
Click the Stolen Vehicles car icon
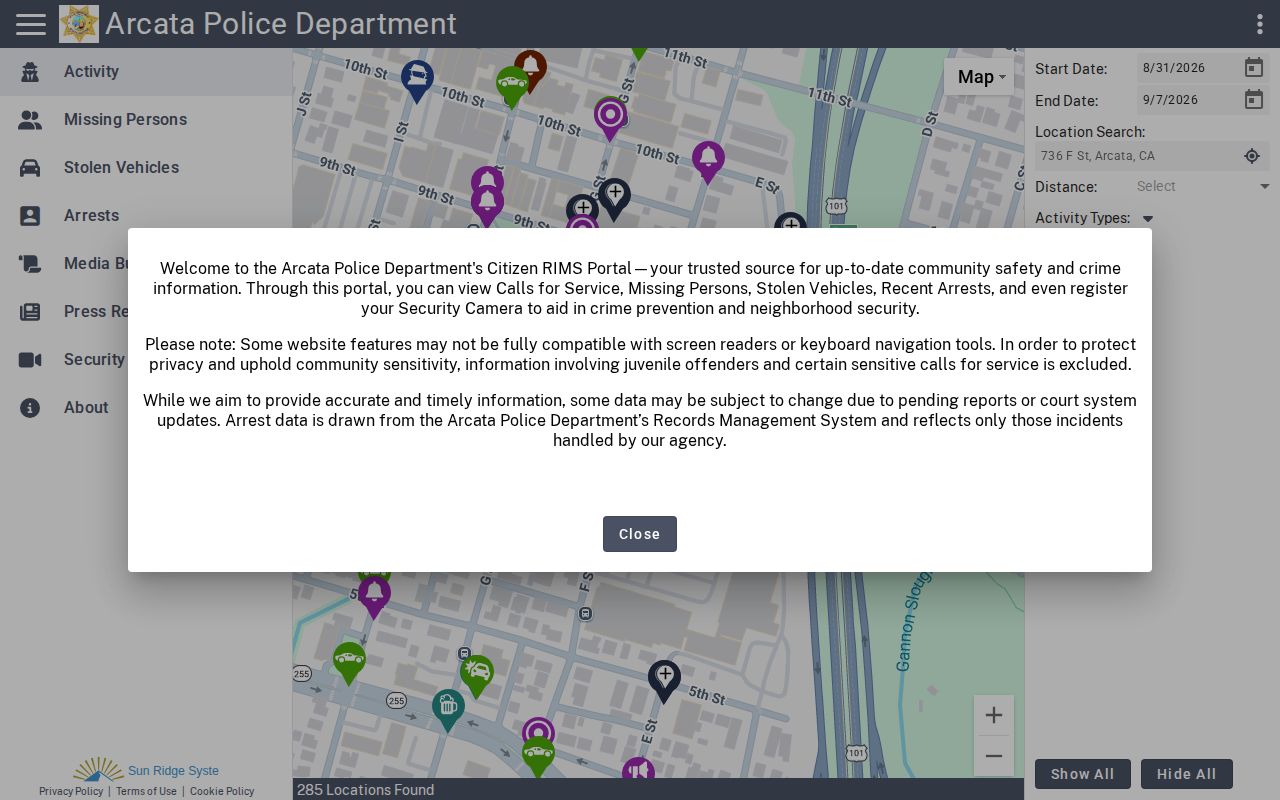30,168
